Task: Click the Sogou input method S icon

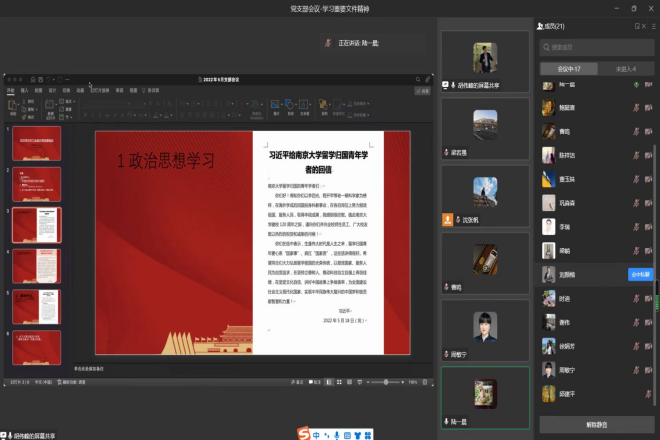Action: coord(303,433)
